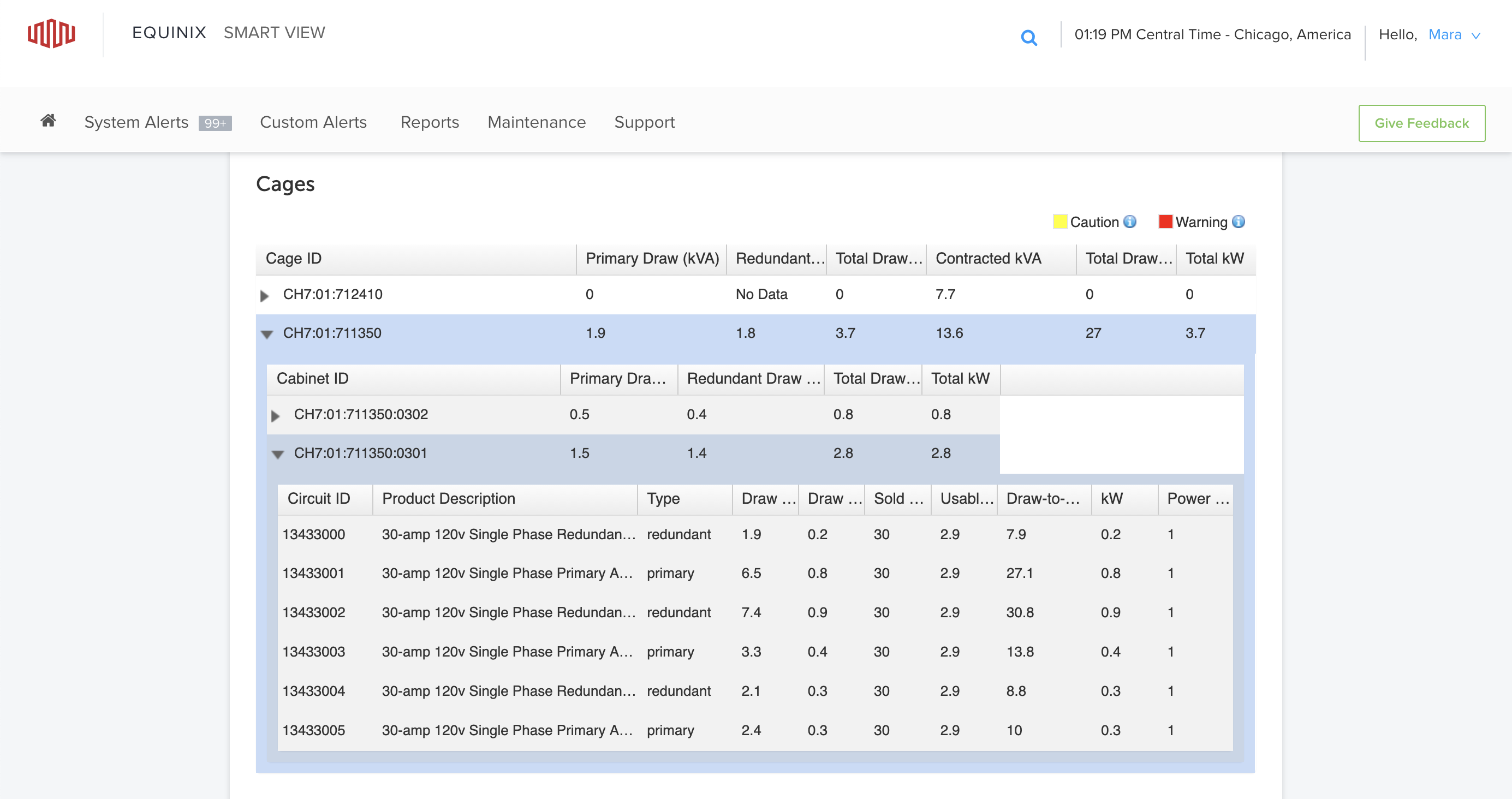
Task: Click the Warning info icon
Action: coord(1239,222)
